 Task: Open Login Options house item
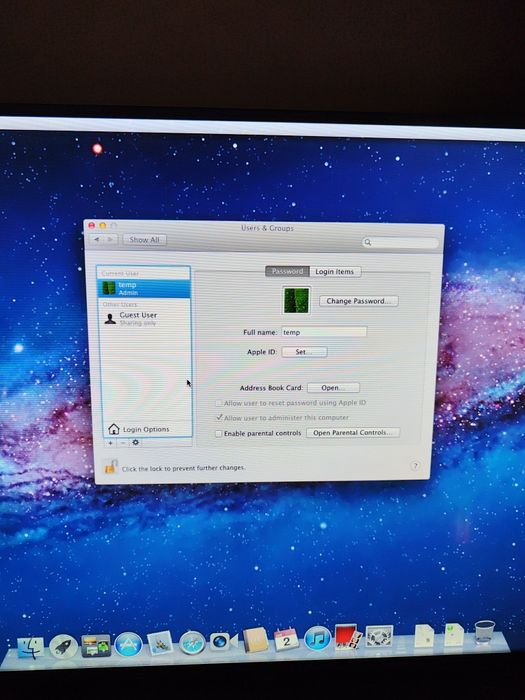[x=145, y=429]
